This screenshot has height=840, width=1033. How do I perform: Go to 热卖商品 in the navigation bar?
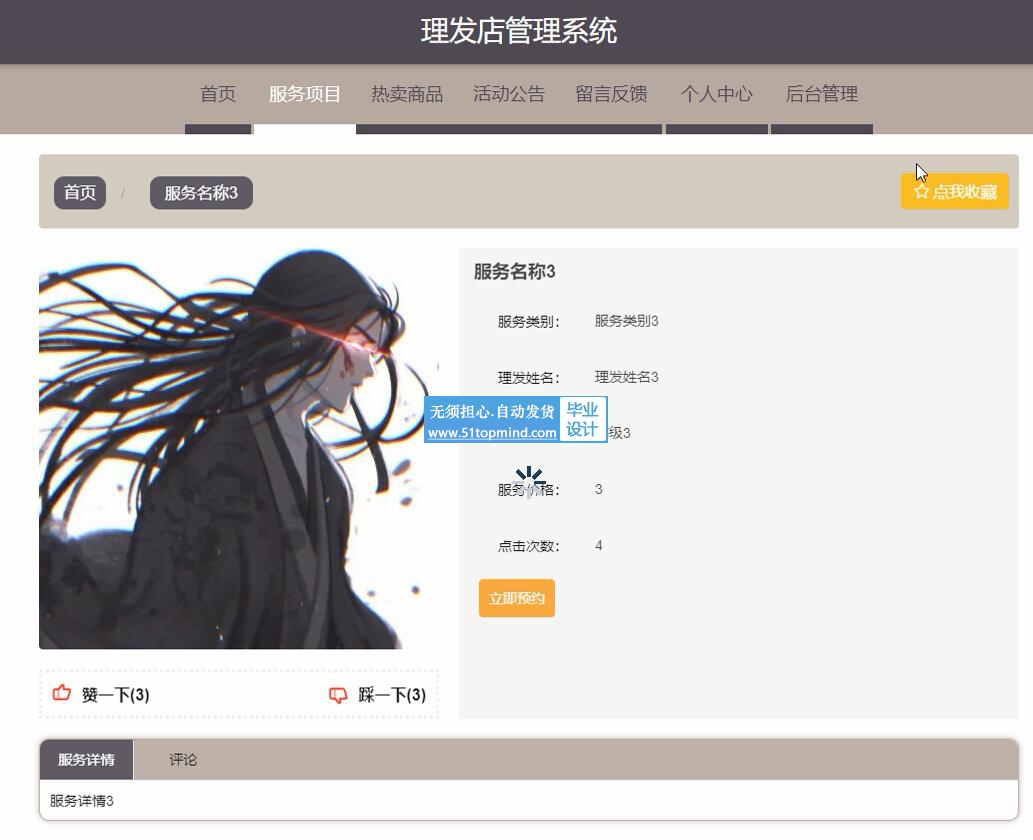click(406, 94)
